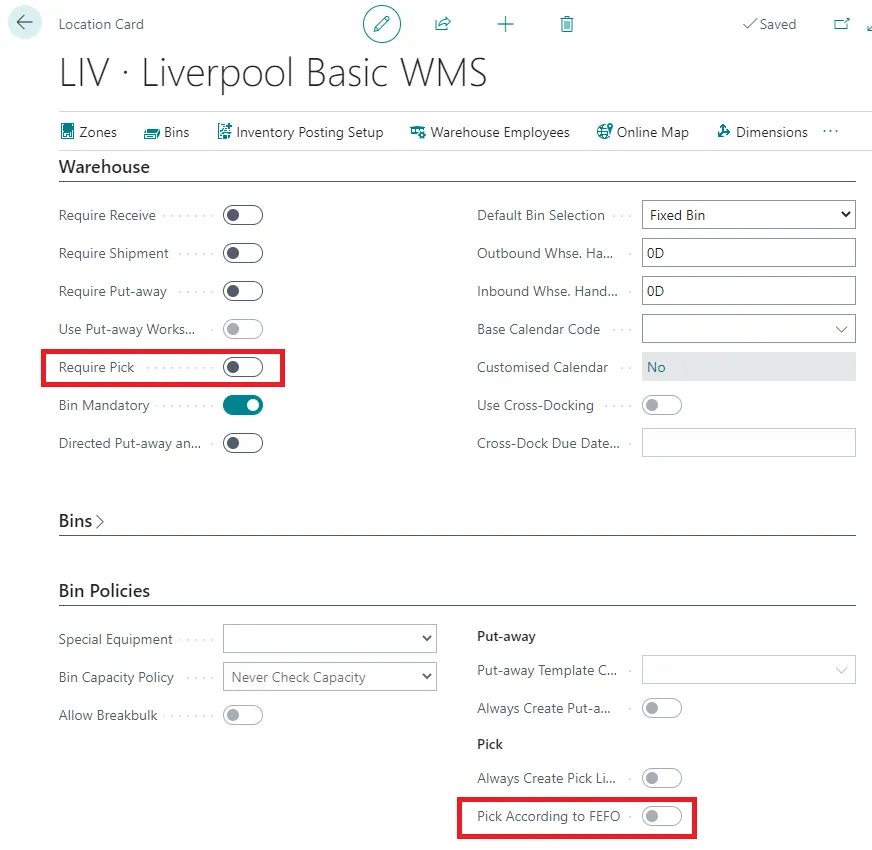Toggle Use Cross-Docking switch
872x850 pixels.
tap(662, 405)
